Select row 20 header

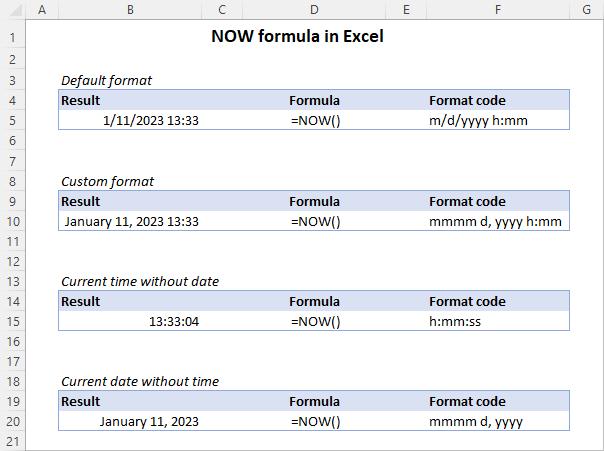[13, 421]
